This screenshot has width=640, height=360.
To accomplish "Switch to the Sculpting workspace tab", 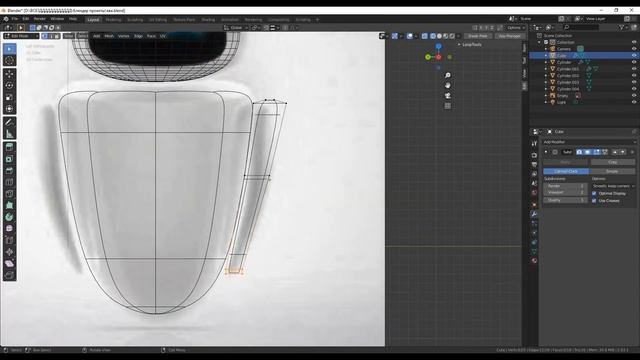I will (x=135, y=20).
